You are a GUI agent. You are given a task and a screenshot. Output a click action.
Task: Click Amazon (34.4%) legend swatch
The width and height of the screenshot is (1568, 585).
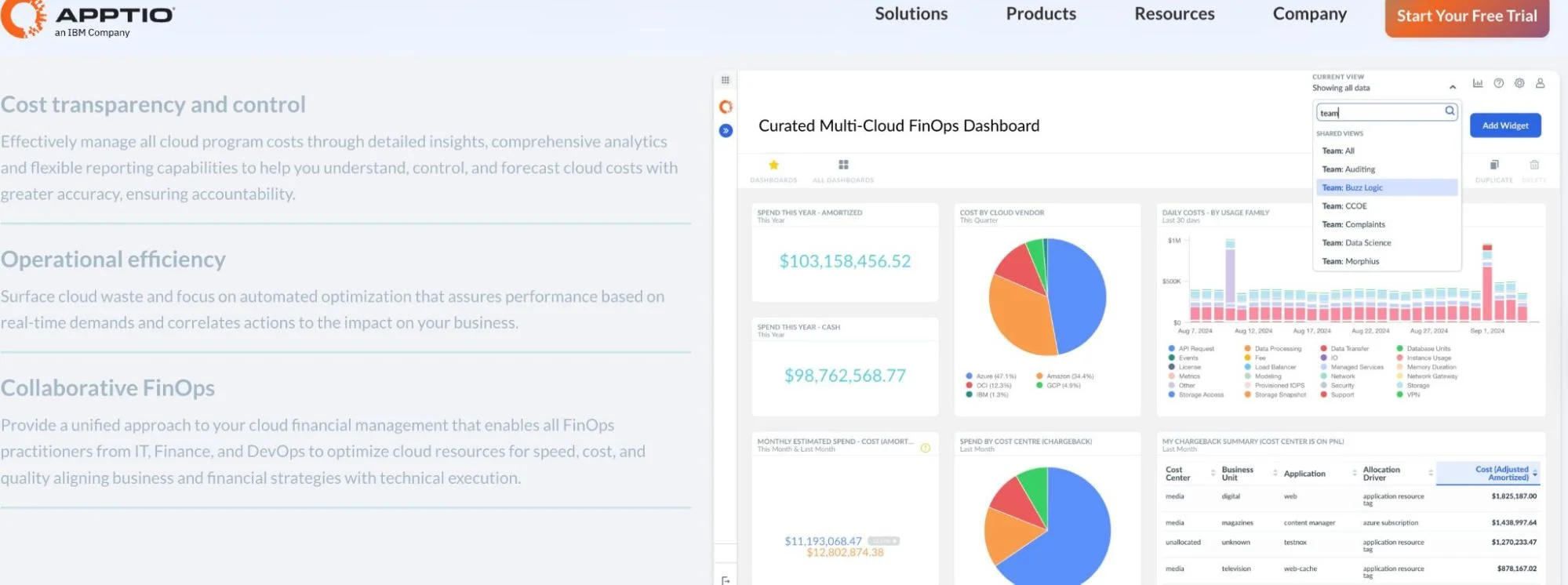click(x=1039, y=376)
